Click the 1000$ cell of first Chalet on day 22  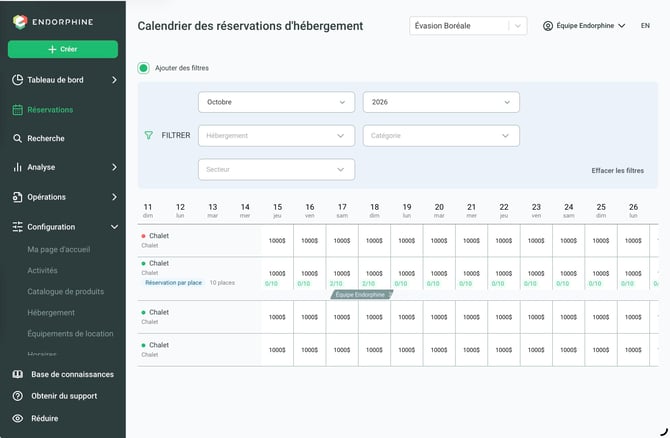(504, 241)
